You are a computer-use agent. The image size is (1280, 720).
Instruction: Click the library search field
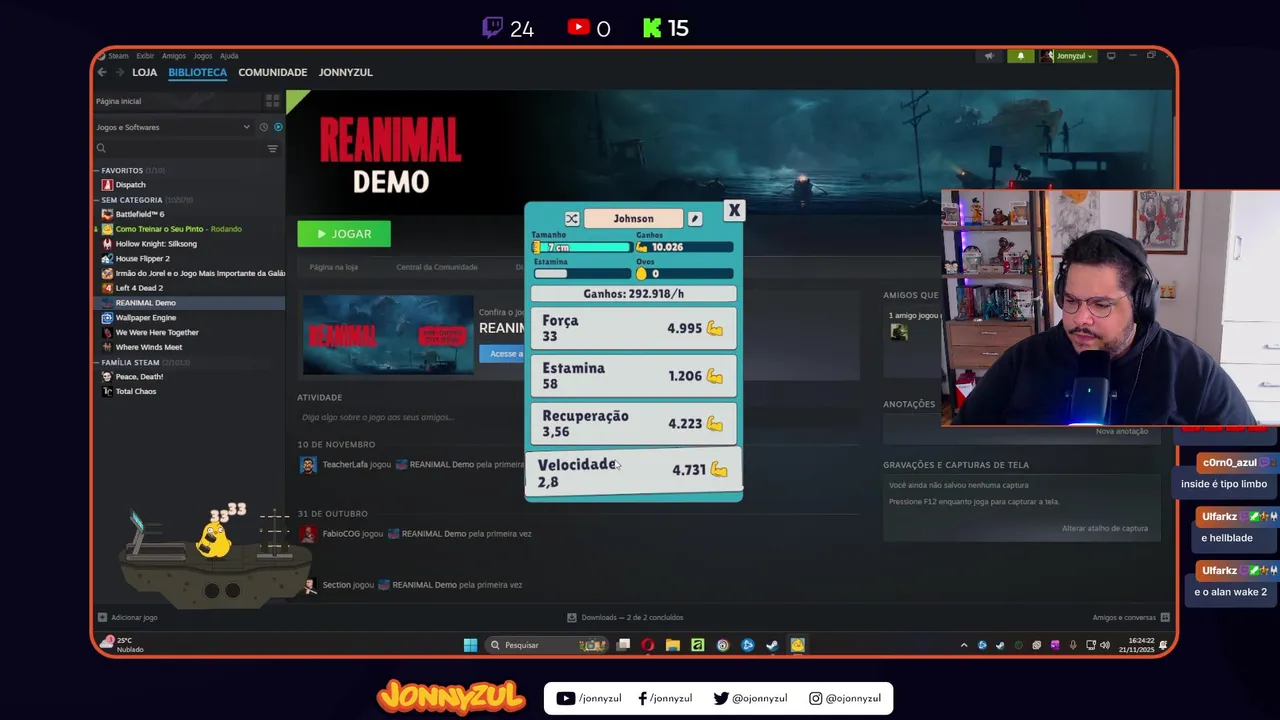[x=178, y=148]
